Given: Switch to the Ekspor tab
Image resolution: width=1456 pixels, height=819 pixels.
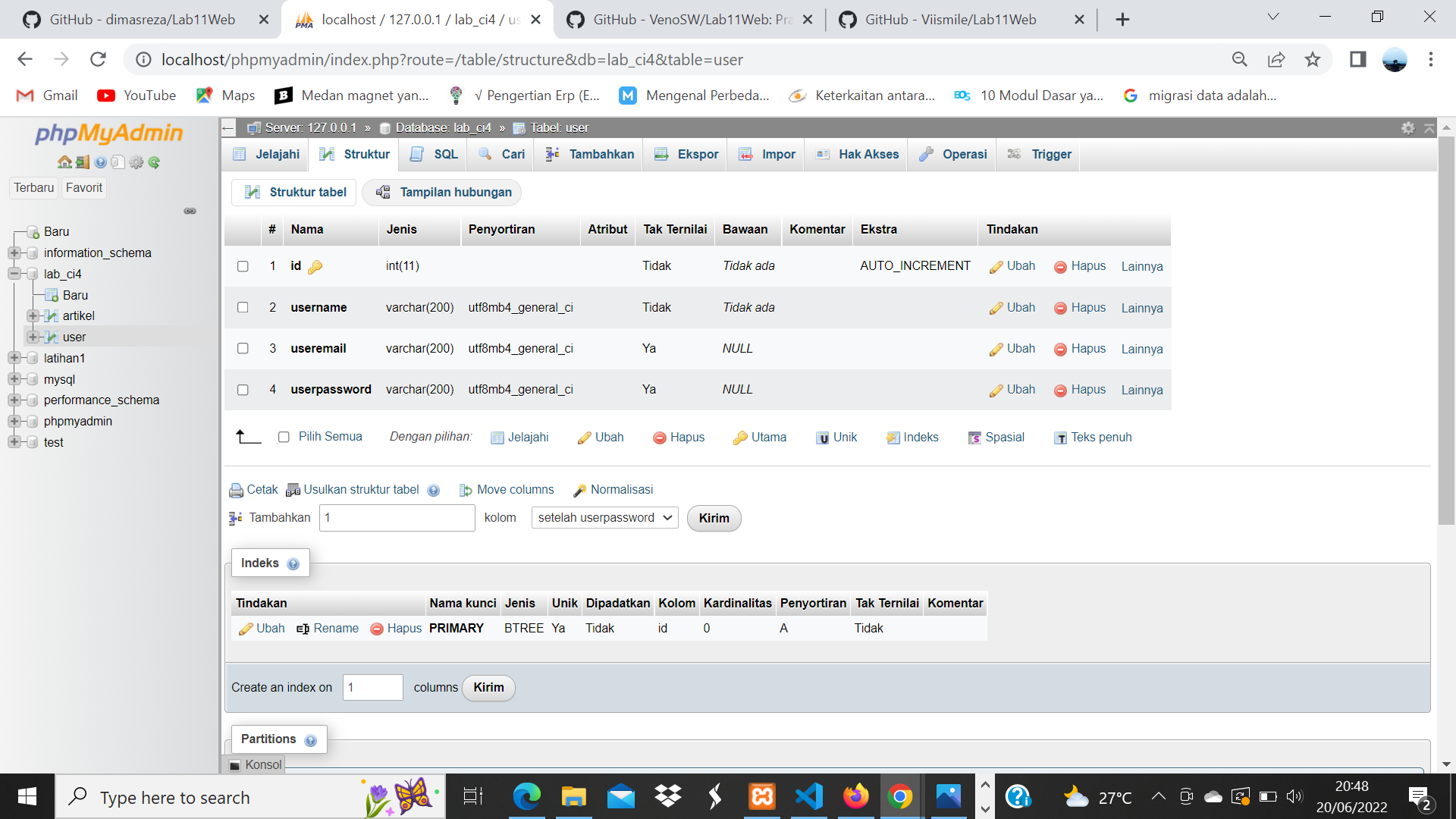Looking at the screenshot, I should [685, 154].
